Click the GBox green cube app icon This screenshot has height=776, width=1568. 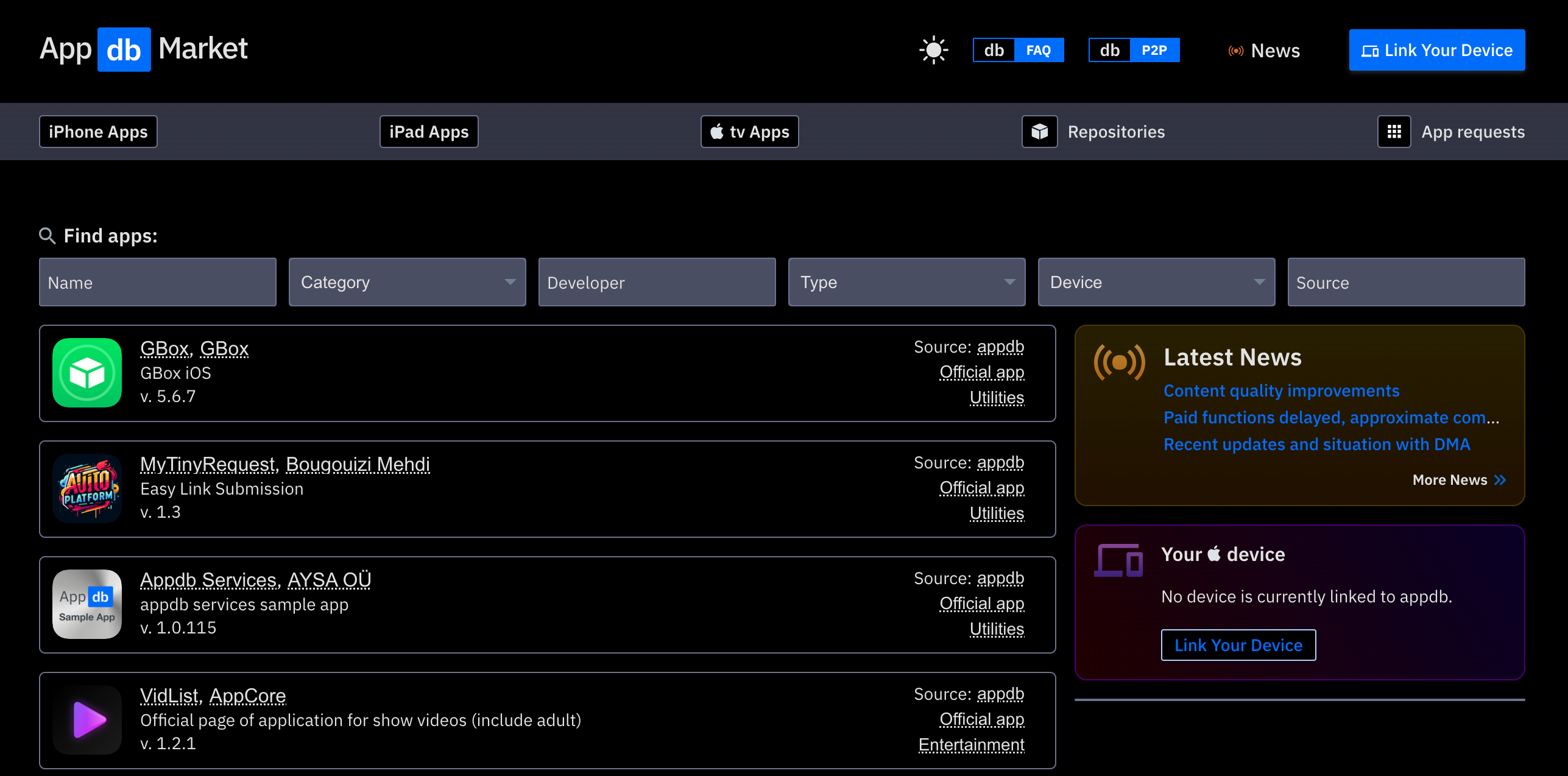coord(87,373)
